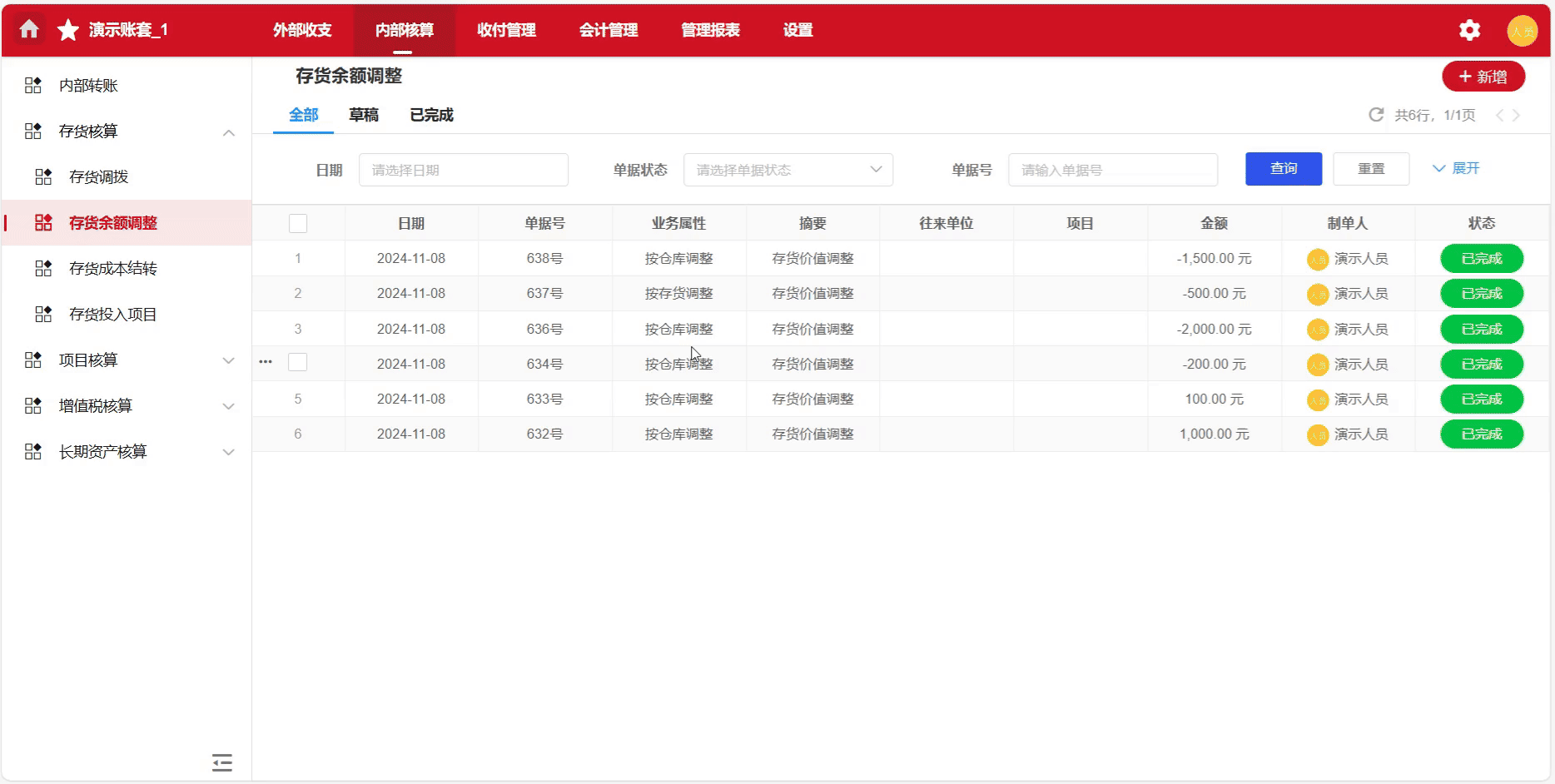Click the red 新增 button

pos(1483,77)
